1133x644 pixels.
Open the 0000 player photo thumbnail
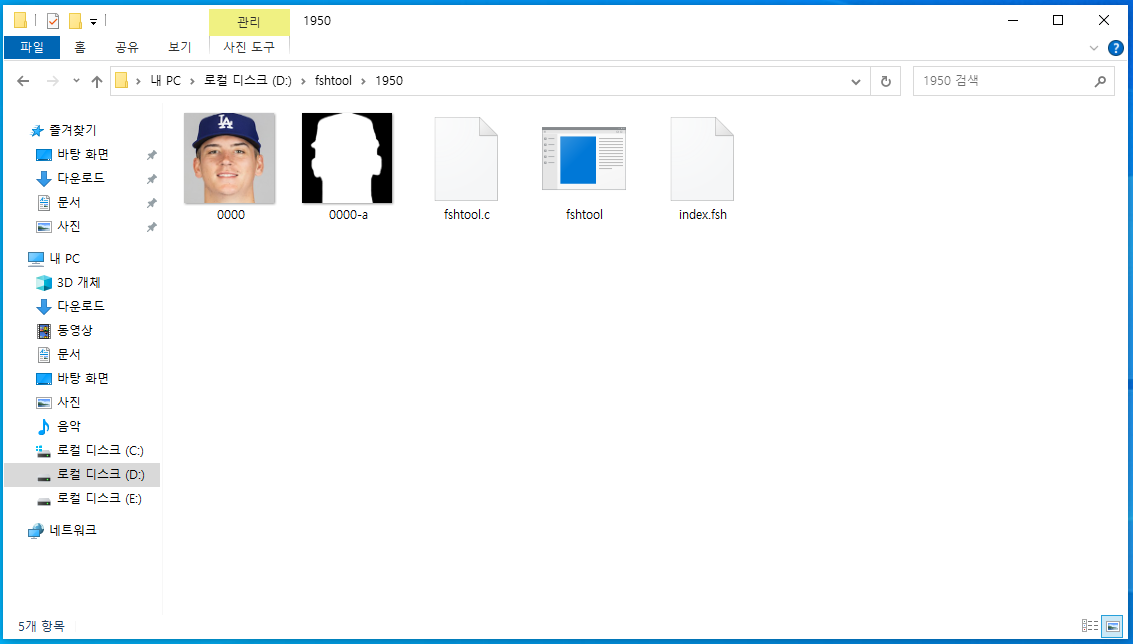click(230, 158)
